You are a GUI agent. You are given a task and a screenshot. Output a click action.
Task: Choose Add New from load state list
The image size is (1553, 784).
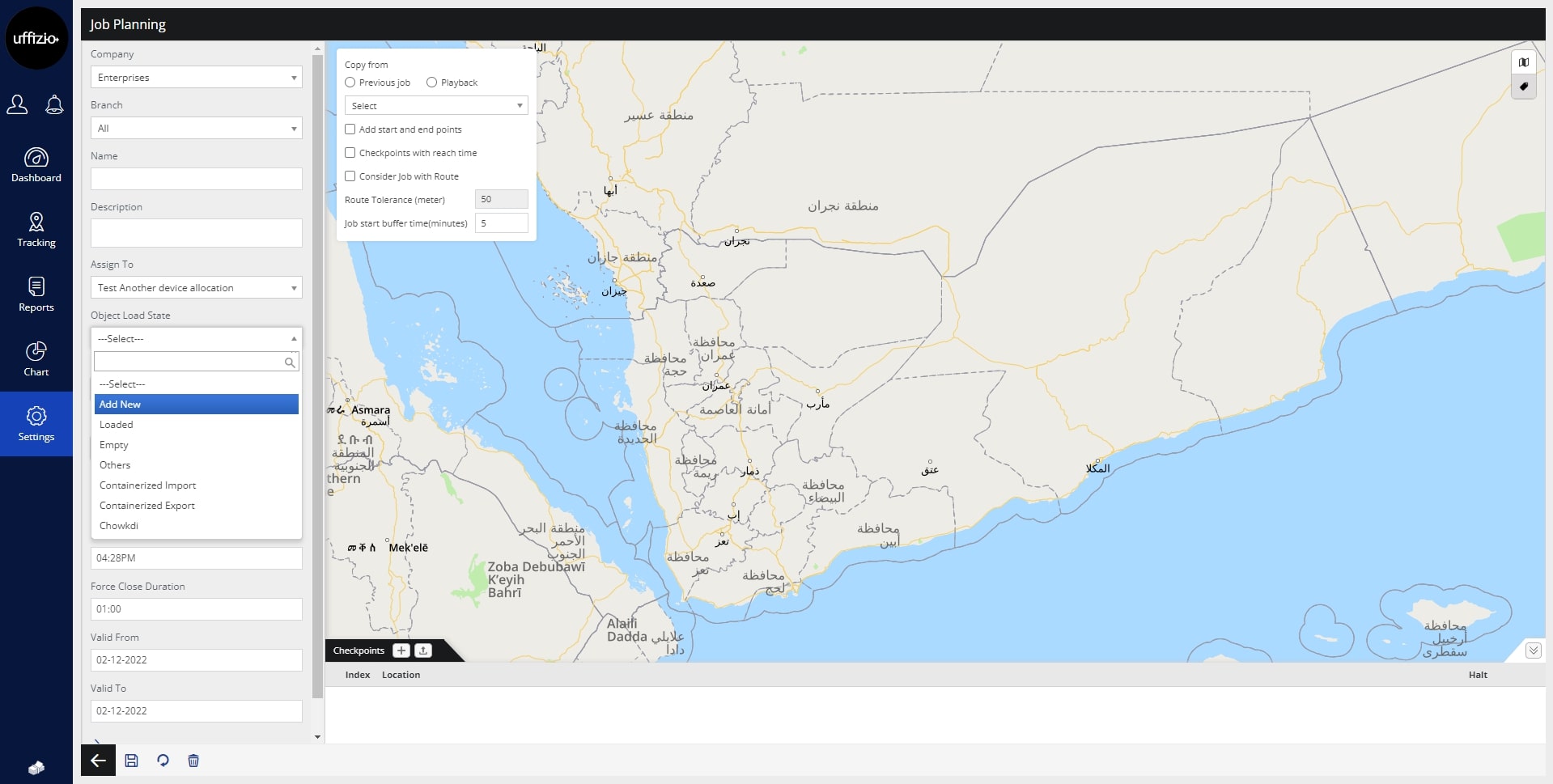[196, 405]
